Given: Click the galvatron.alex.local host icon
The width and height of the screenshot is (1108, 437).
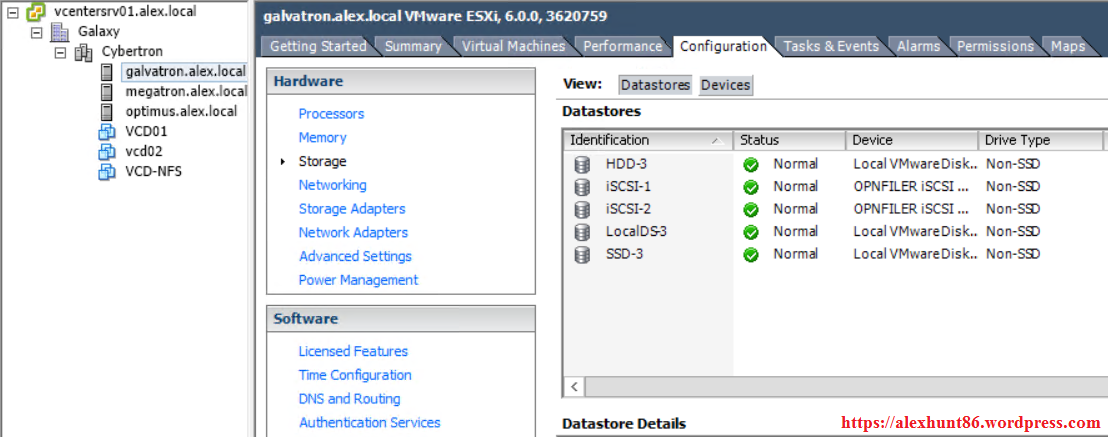Looking at the screenshot, I should click(107, 72).
